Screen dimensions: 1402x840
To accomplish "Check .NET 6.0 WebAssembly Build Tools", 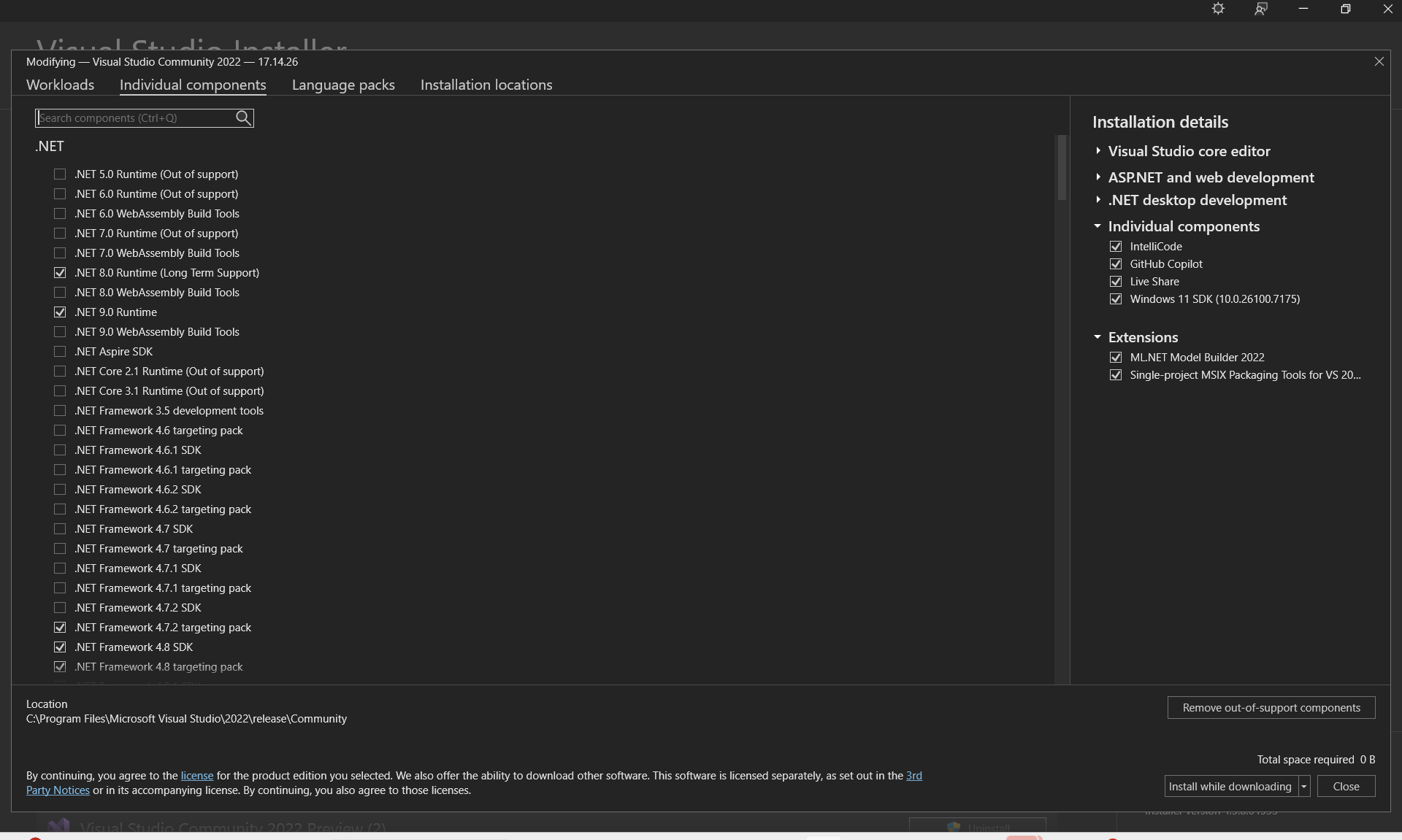I will [x=60, y=214].
